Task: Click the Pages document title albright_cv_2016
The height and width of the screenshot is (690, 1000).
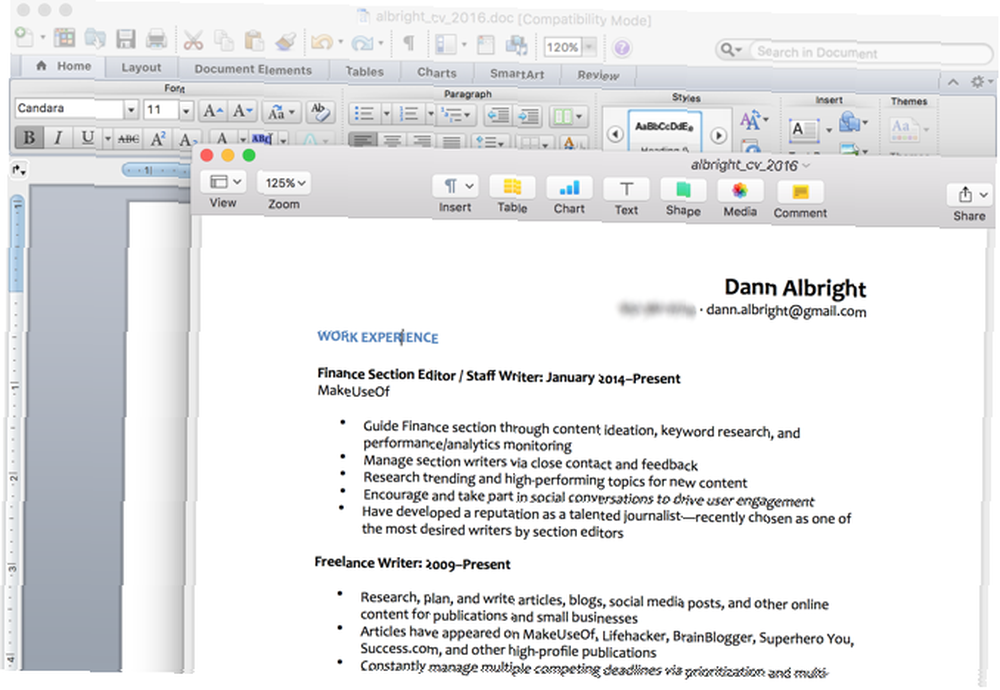Action: point(744,166)
